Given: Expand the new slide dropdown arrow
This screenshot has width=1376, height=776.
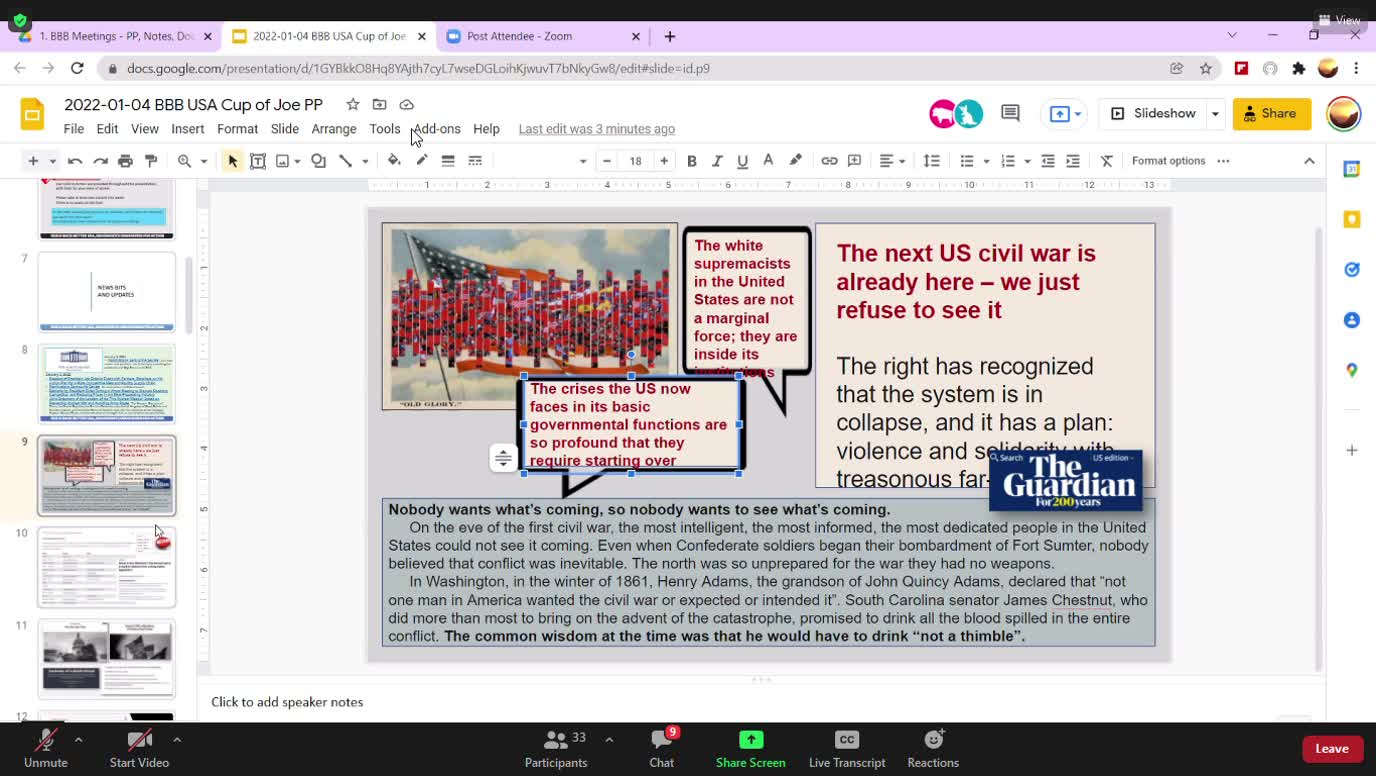Looking at the screenshot, I should (x=53, y=161).
